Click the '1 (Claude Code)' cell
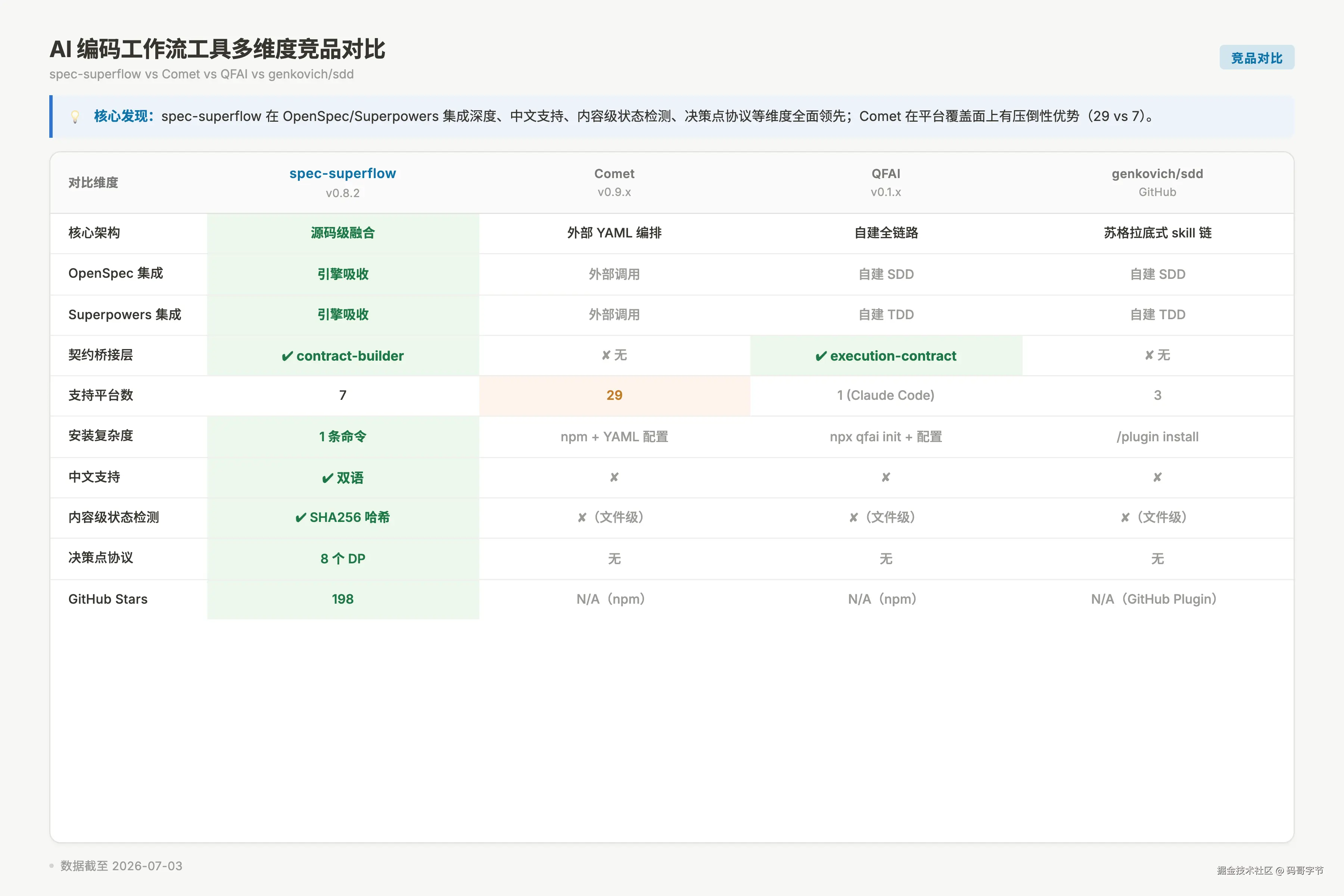 (886, 395)
